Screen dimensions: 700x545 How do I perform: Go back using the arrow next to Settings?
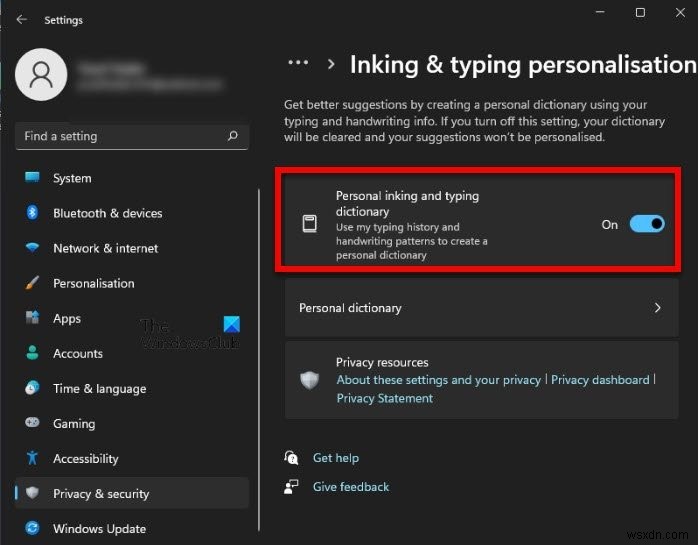click(21, 20)
